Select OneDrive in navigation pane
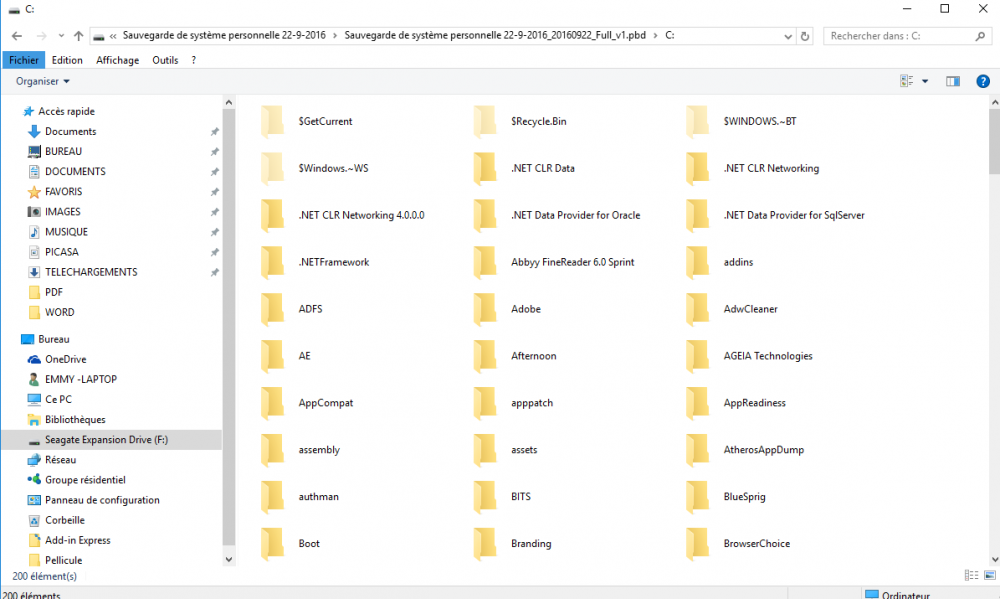Image resolution: width=1000 pixels, height=599 pixels. [65, 359]
